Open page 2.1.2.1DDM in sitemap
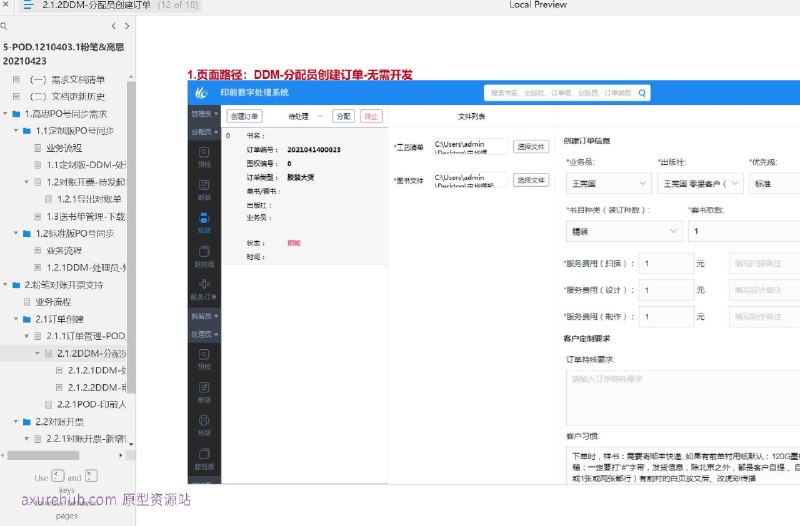The height and width of the screenshot is (526, 800). point(97,370)
